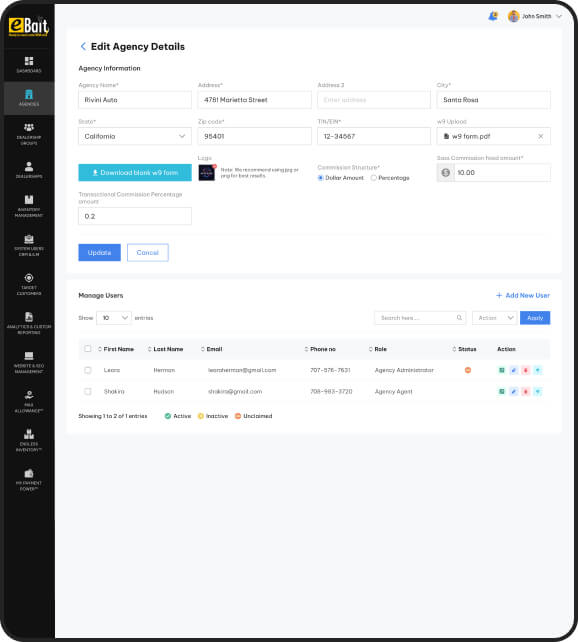The width and height of the screenshot is (578, 642).
Task: Click the green action icon in Shakira's row
Action: 501,391
